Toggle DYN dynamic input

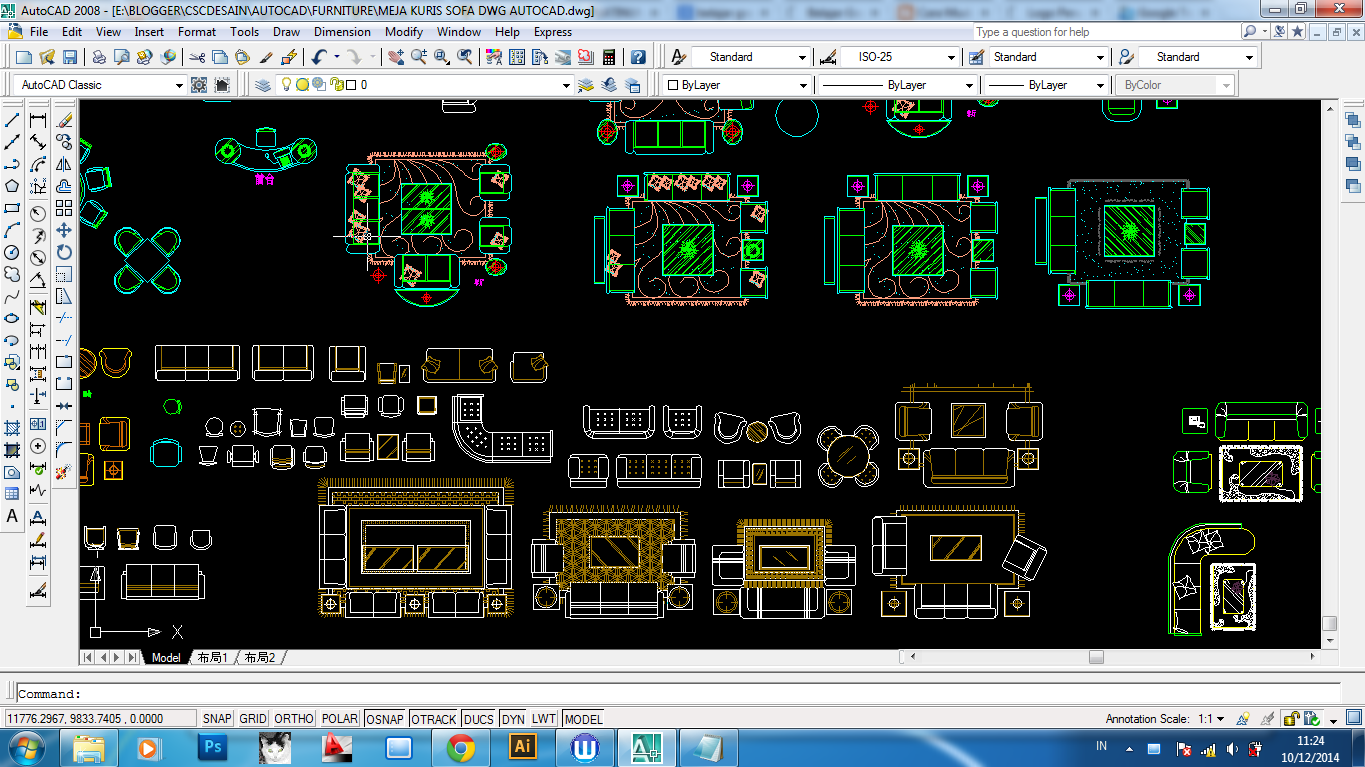click(x=513, y=719)
